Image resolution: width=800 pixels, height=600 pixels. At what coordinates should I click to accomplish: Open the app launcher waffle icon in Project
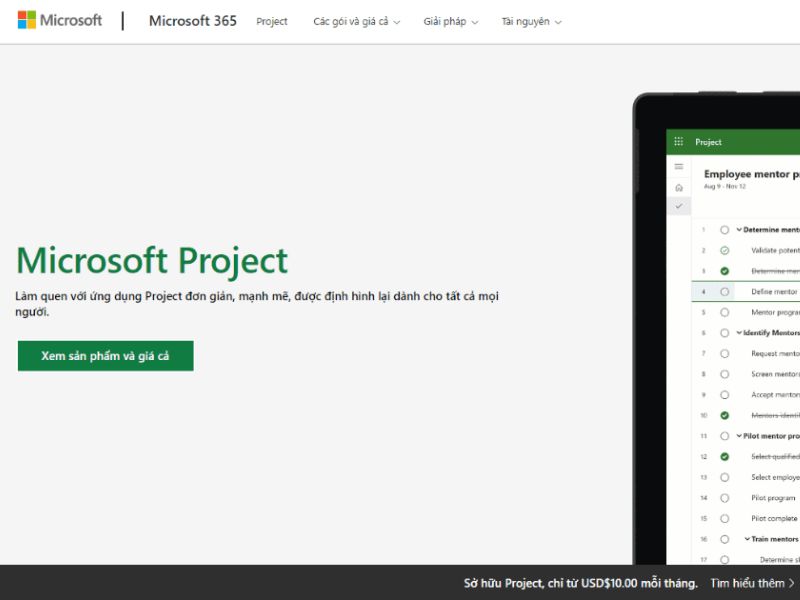678,142
